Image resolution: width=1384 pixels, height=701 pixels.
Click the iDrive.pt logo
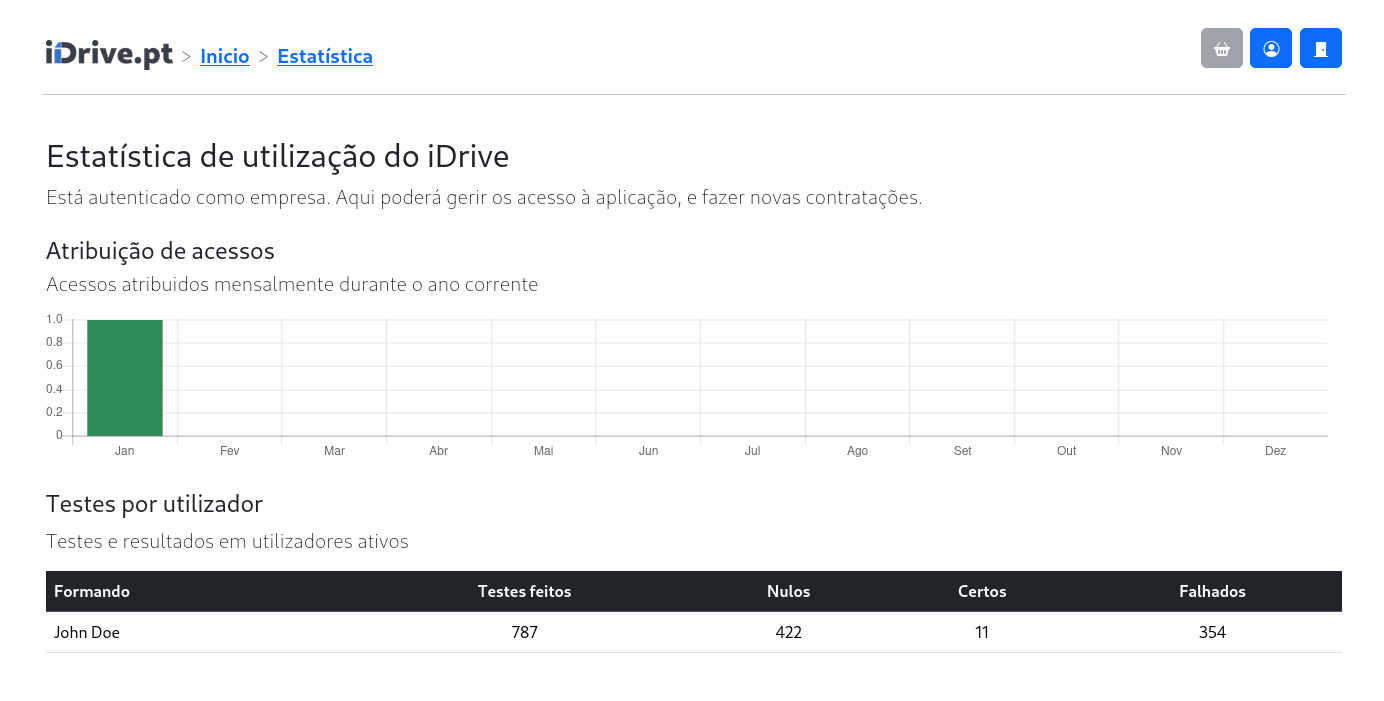pyautogui.click(x=109, y=54)
